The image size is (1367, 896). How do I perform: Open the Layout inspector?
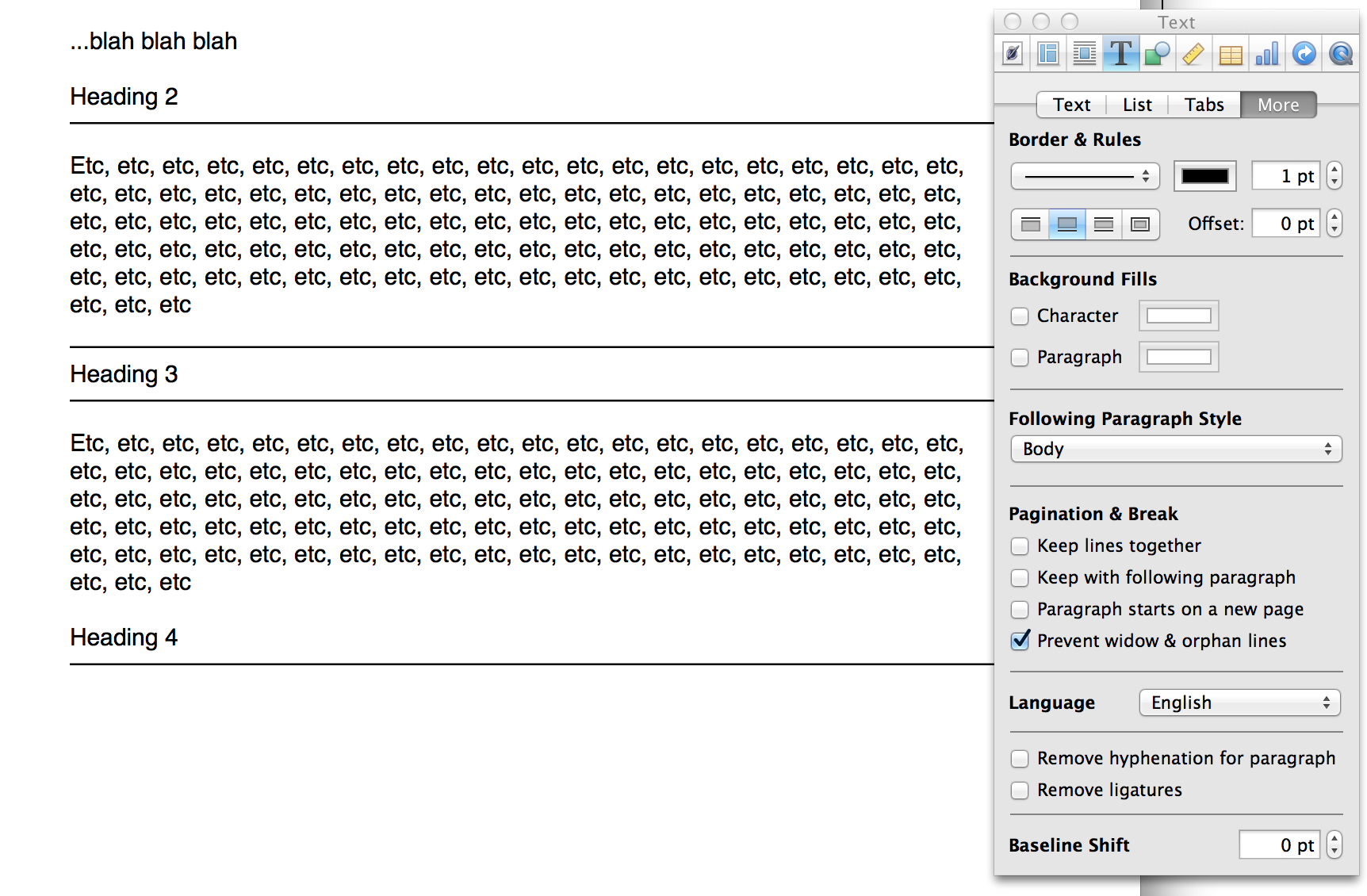(x=1047, y=53)
